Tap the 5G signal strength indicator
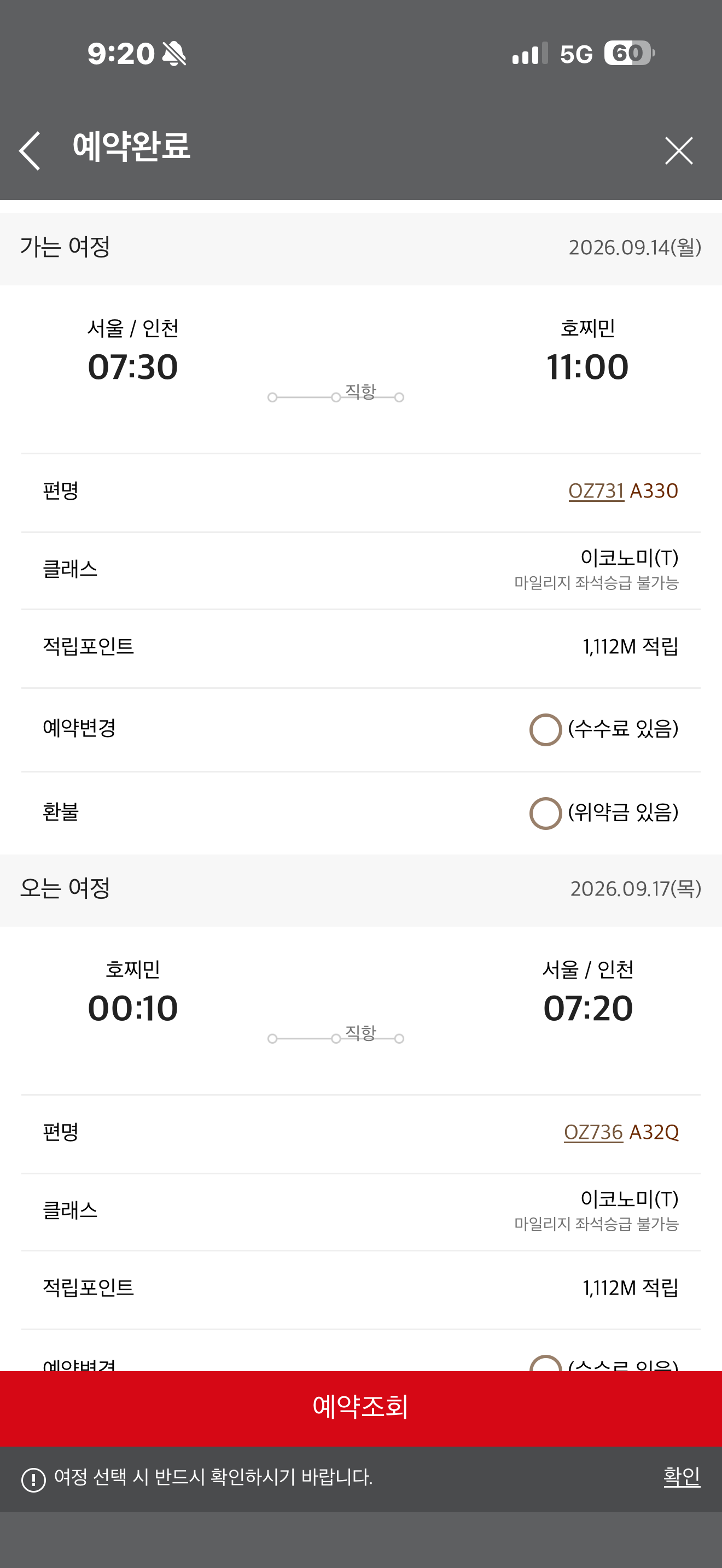Viewport: 722px width, 1568px height. pyautogui.click(x=552, y=54)
